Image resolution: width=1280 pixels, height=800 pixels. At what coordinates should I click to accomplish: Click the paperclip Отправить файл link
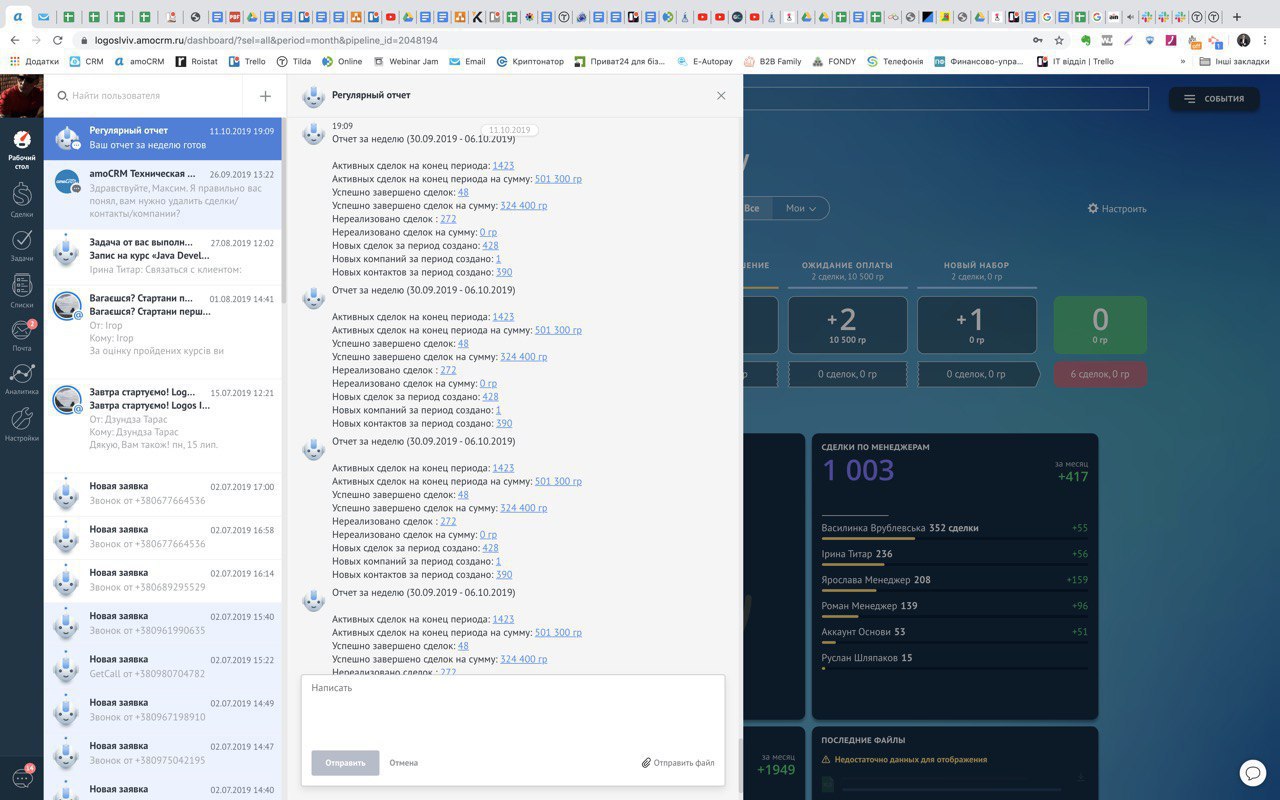pos(678,763)
